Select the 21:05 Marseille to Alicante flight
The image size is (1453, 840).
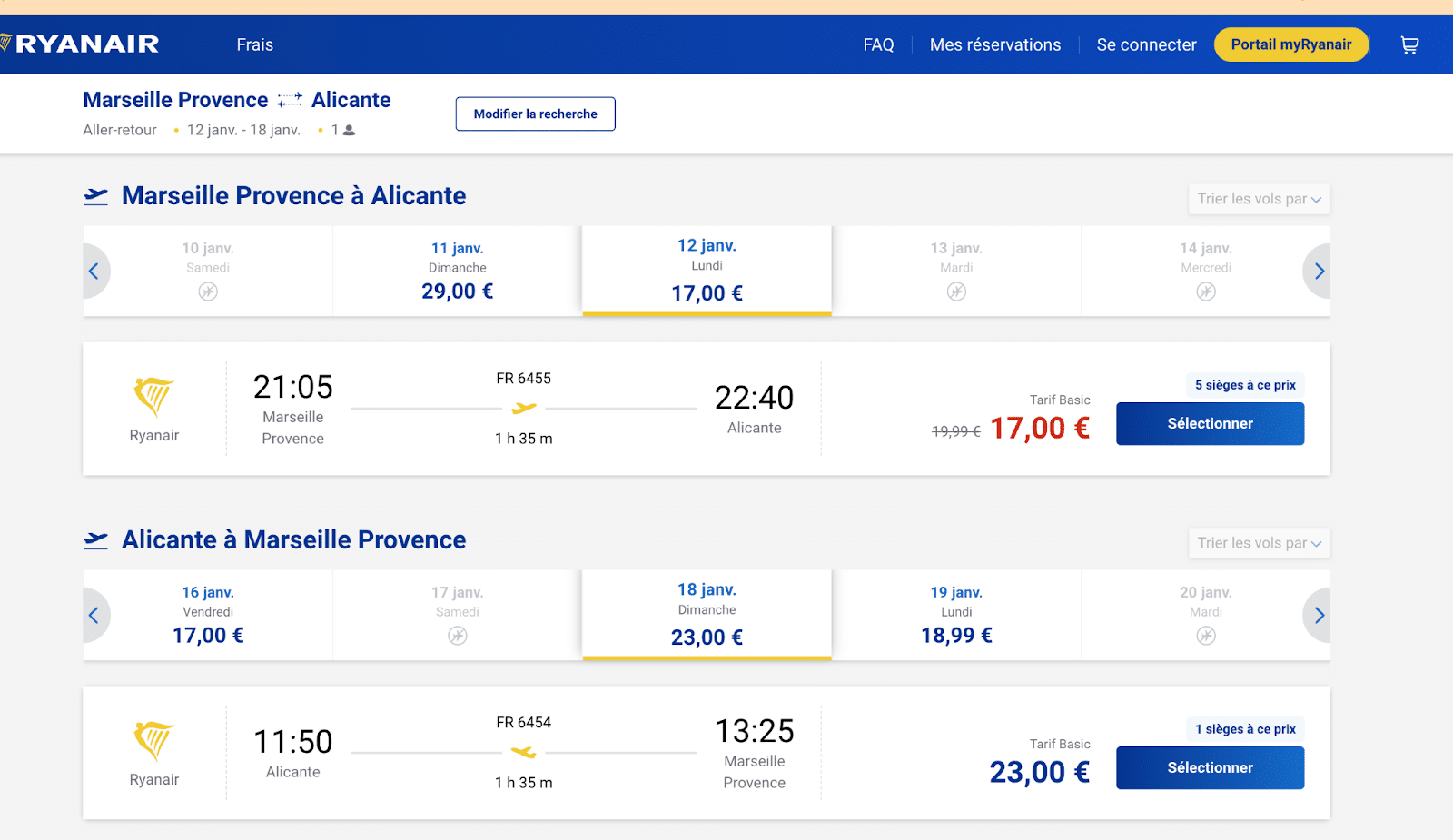pyautogui.click(x=1210, y=424)
